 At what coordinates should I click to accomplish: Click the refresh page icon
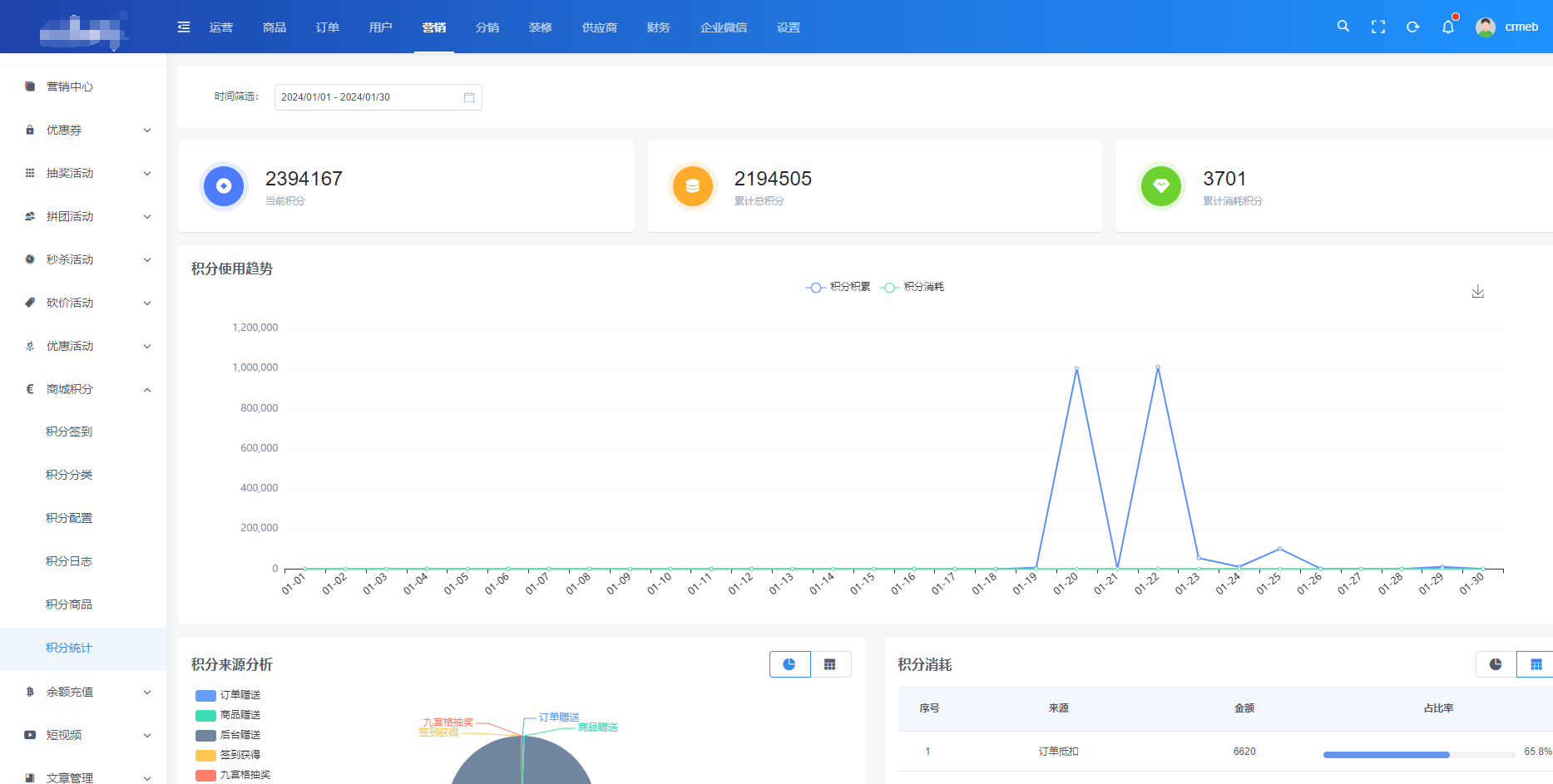coord(1412,27)
